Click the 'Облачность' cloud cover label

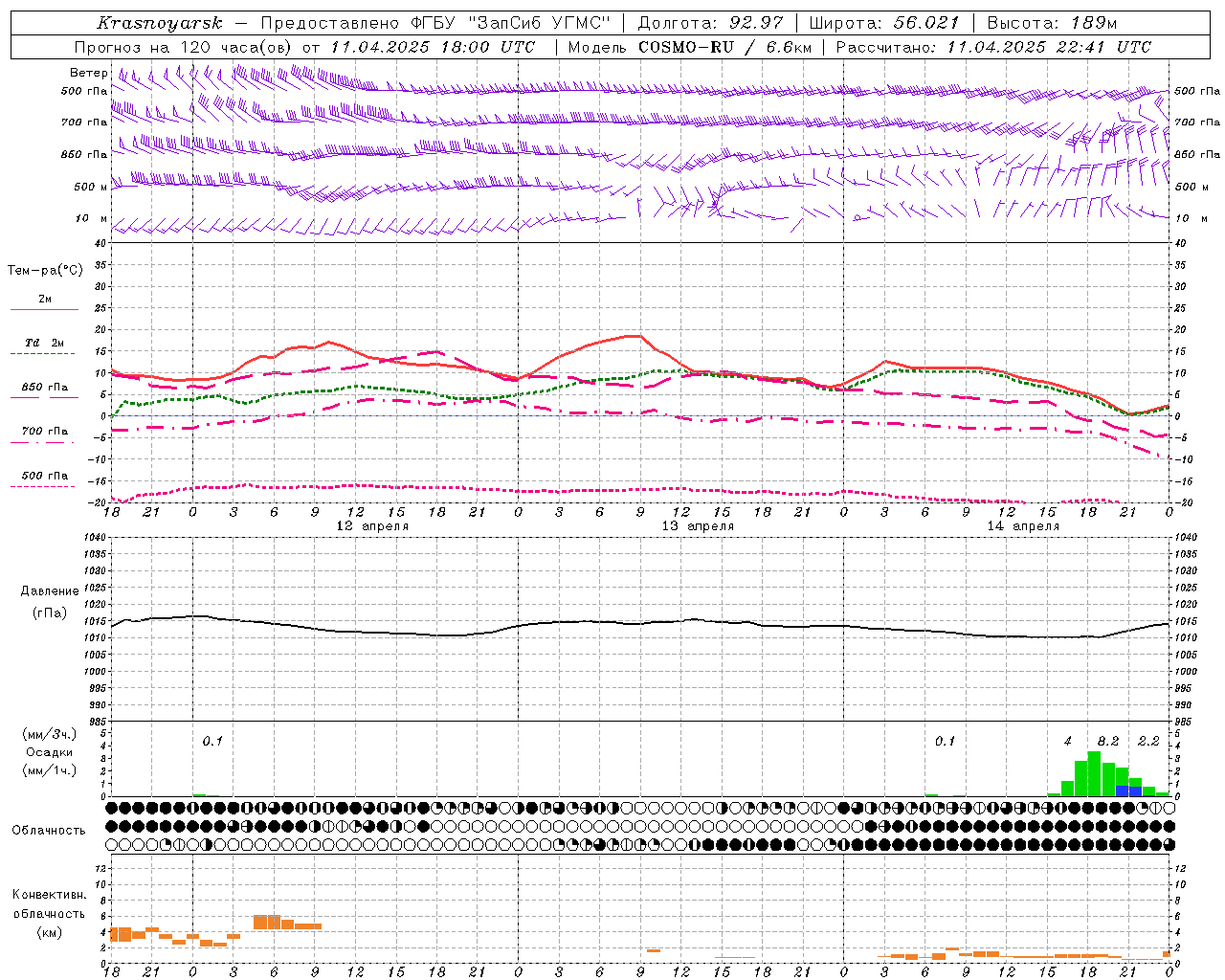coord(49,831)
